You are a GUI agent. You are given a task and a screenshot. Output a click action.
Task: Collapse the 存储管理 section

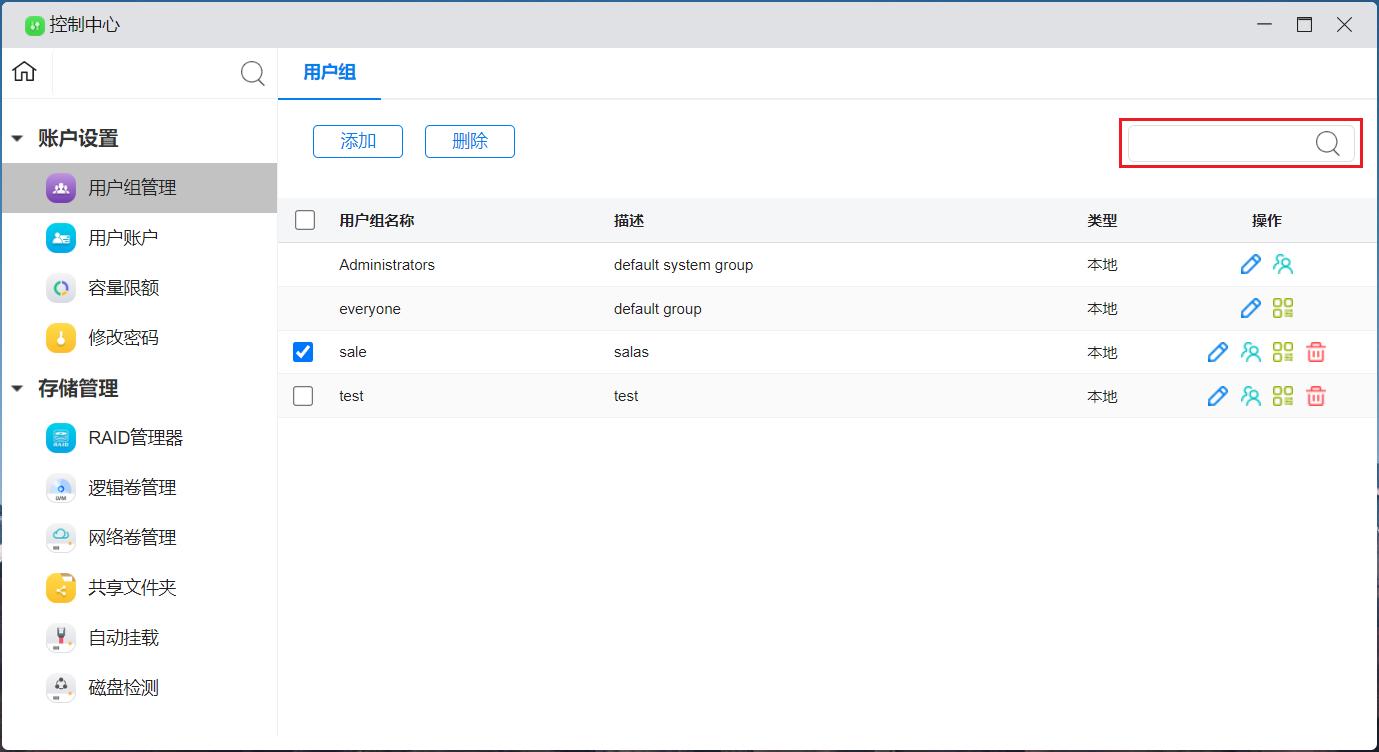point(17,389)
